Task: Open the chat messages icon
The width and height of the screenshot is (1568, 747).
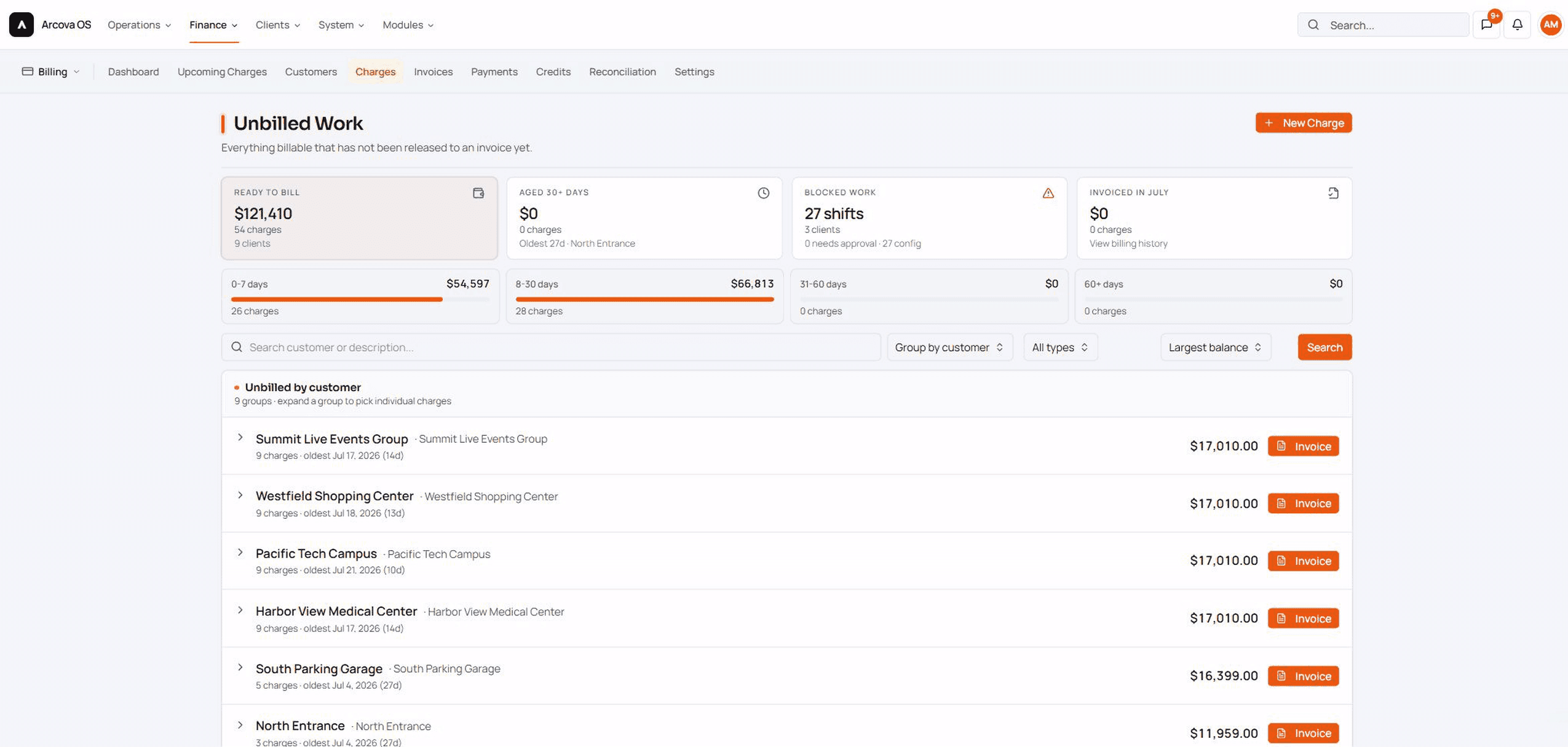Action: pos(1487,25)
